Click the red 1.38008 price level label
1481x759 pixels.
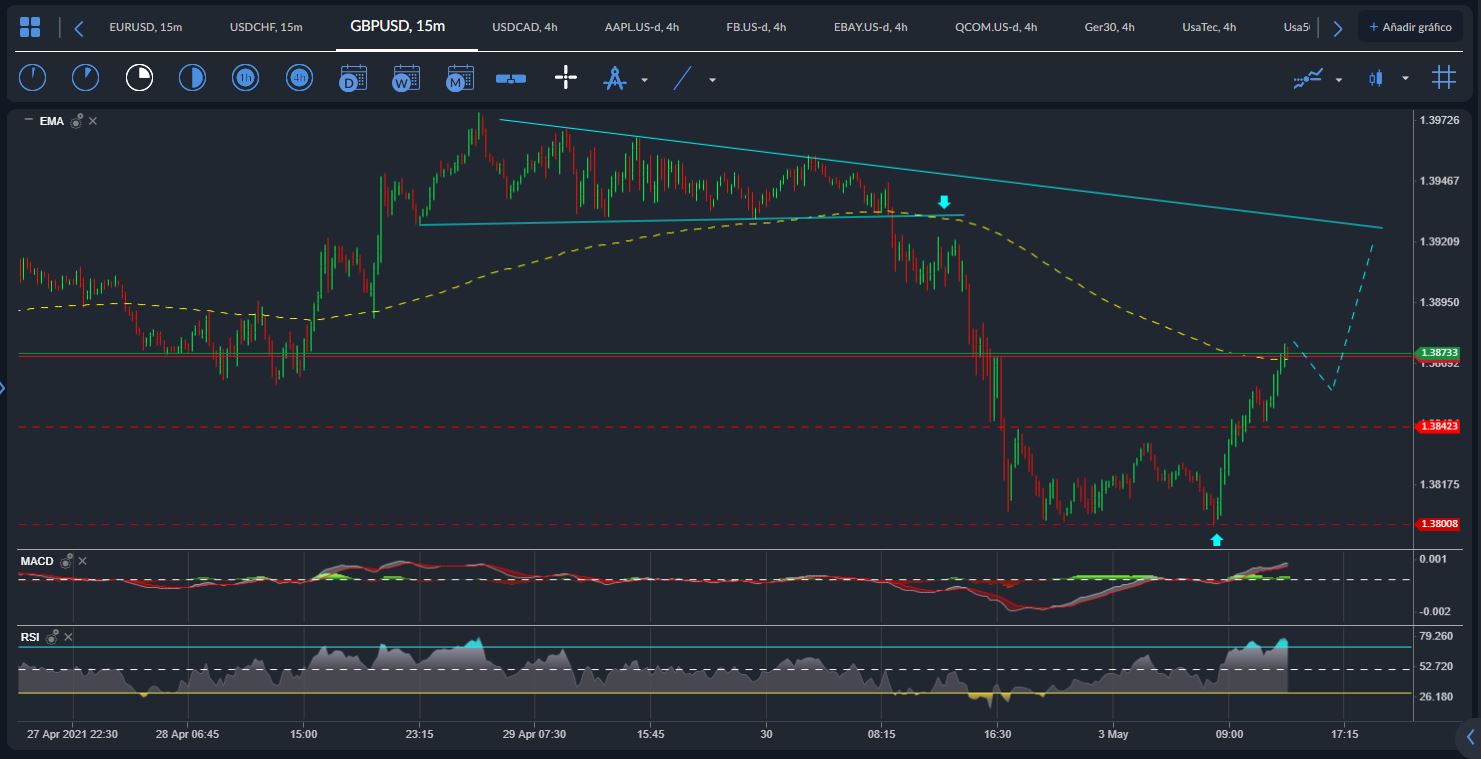click(x=1439, y=524)
